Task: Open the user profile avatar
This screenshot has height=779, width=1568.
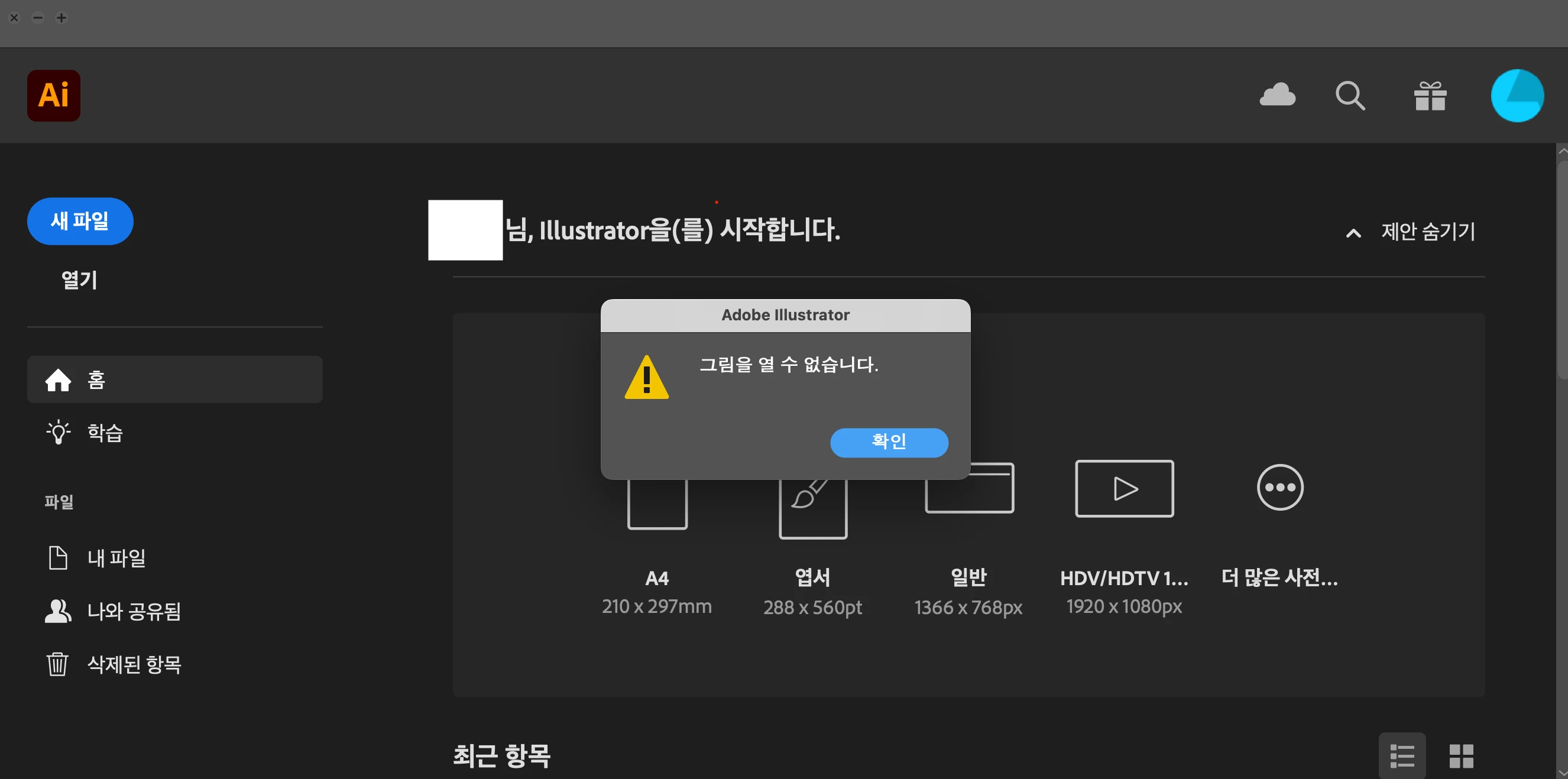Action: point(1517,96)
